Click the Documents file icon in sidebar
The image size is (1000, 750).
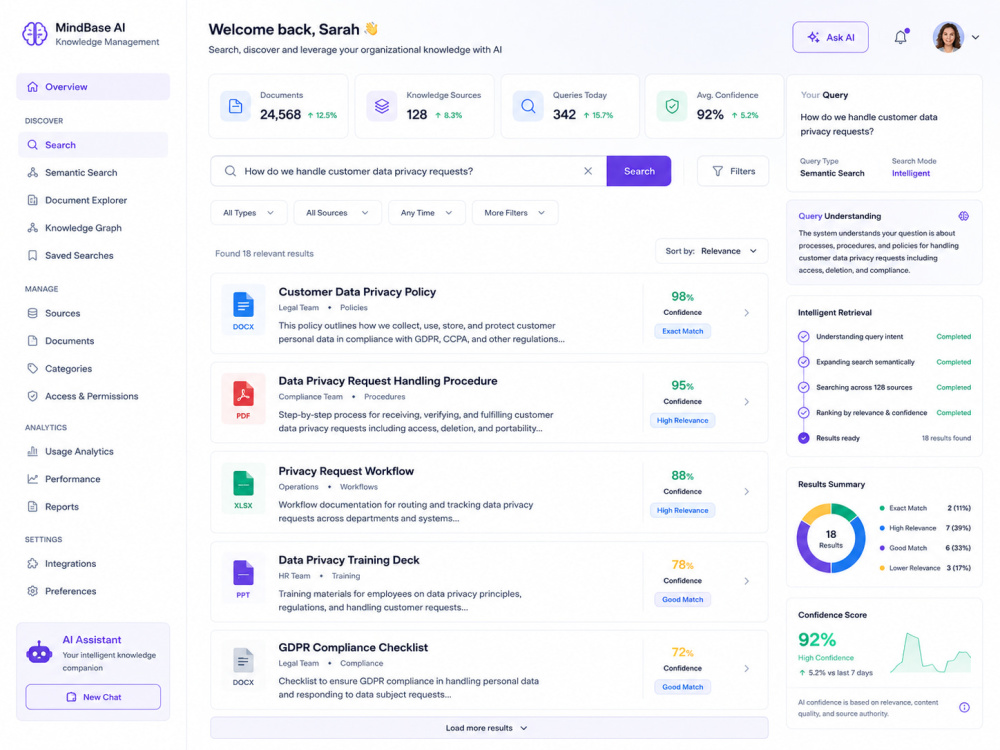click(33, 341)
